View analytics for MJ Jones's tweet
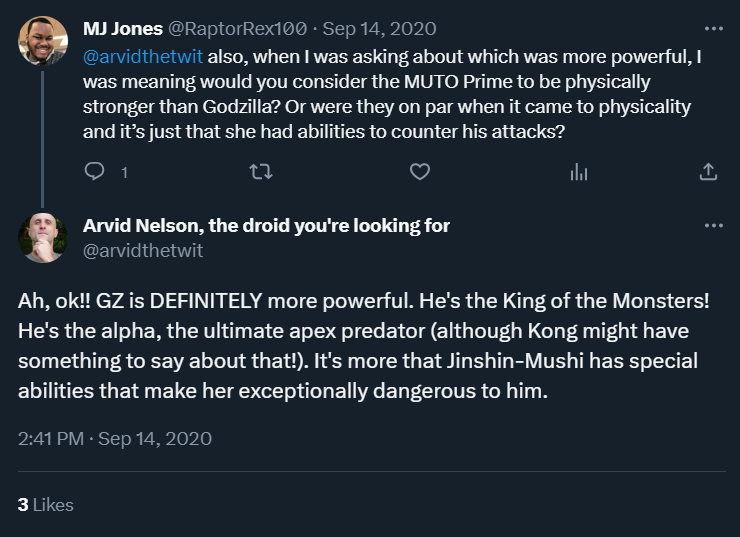 point(578,172)
